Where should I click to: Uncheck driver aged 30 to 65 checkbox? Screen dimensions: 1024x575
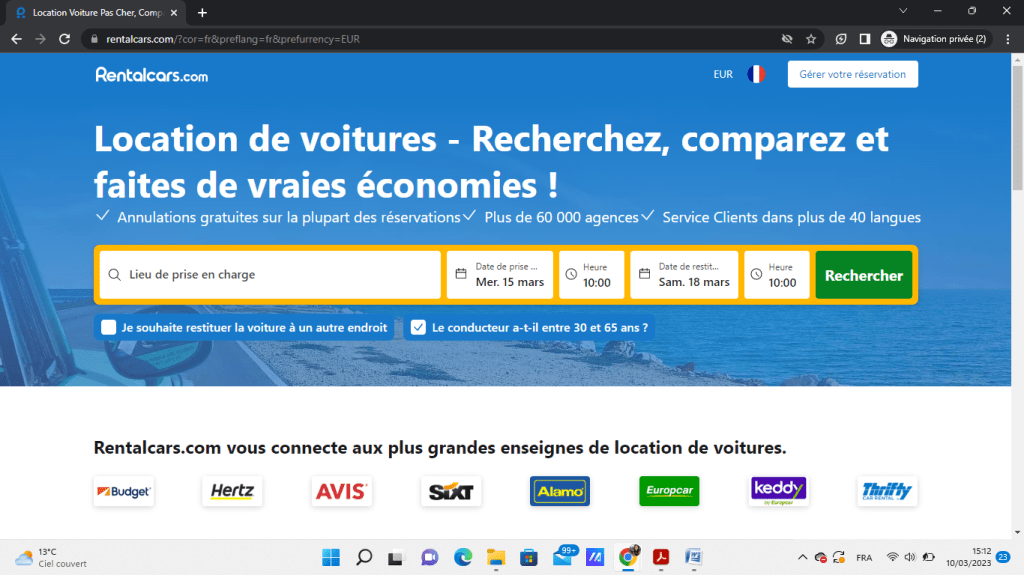pos(418,327)
